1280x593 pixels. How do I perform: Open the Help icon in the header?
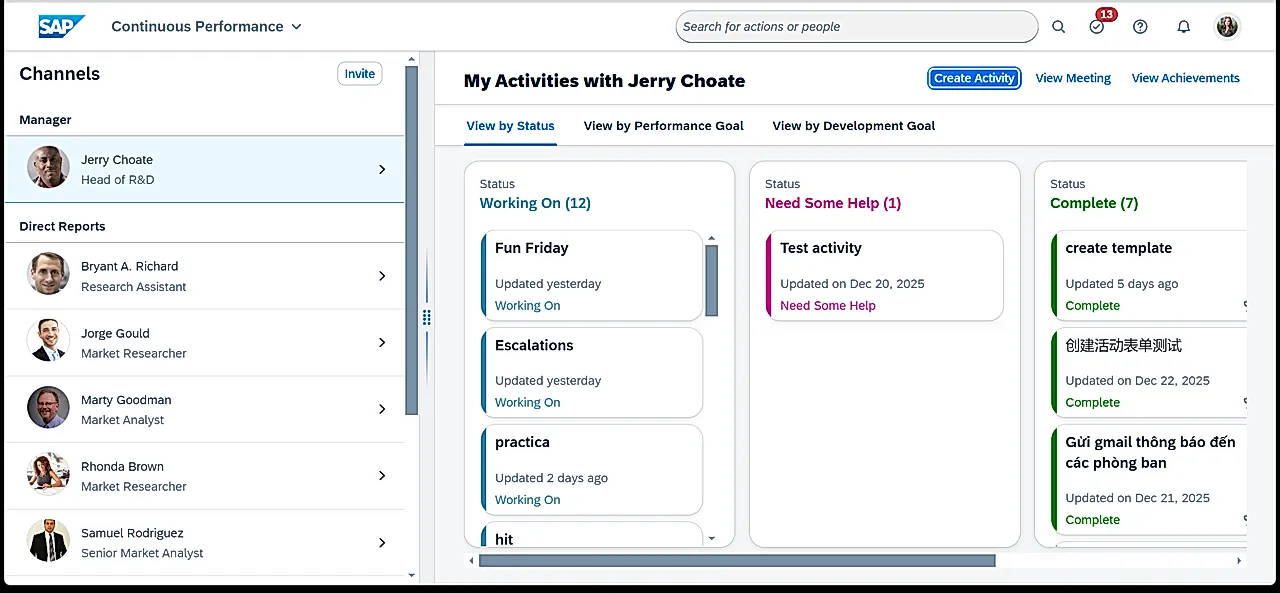tap(1140, 27)
